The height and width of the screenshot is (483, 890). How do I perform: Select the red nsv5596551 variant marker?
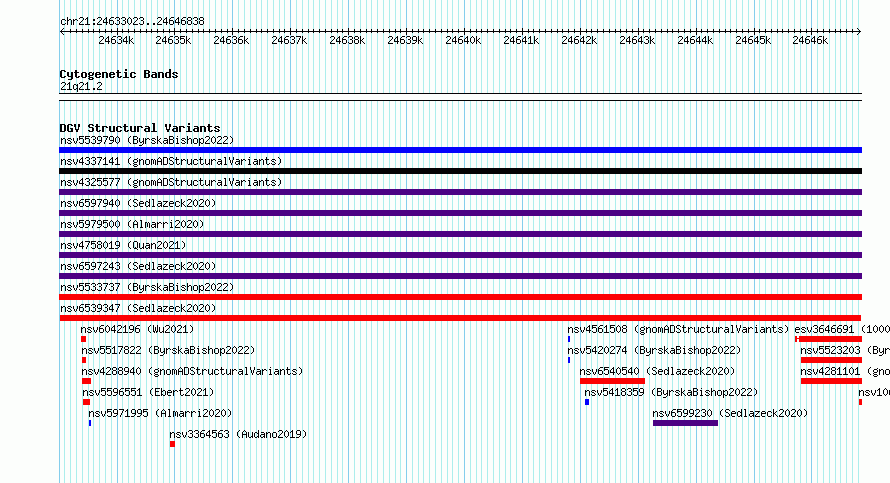pyautogui.click(x=86, y=402)
